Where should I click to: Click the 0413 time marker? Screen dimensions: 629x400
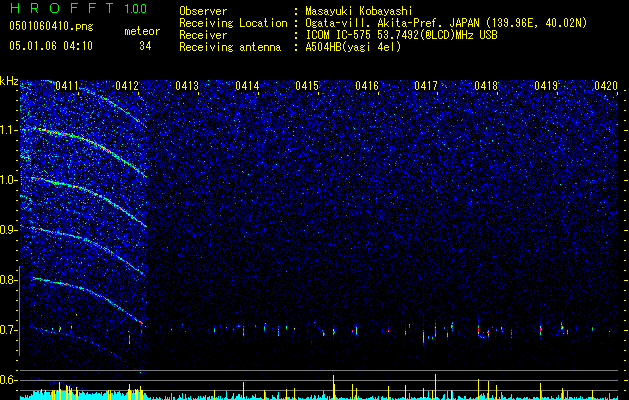coord(187,85)
